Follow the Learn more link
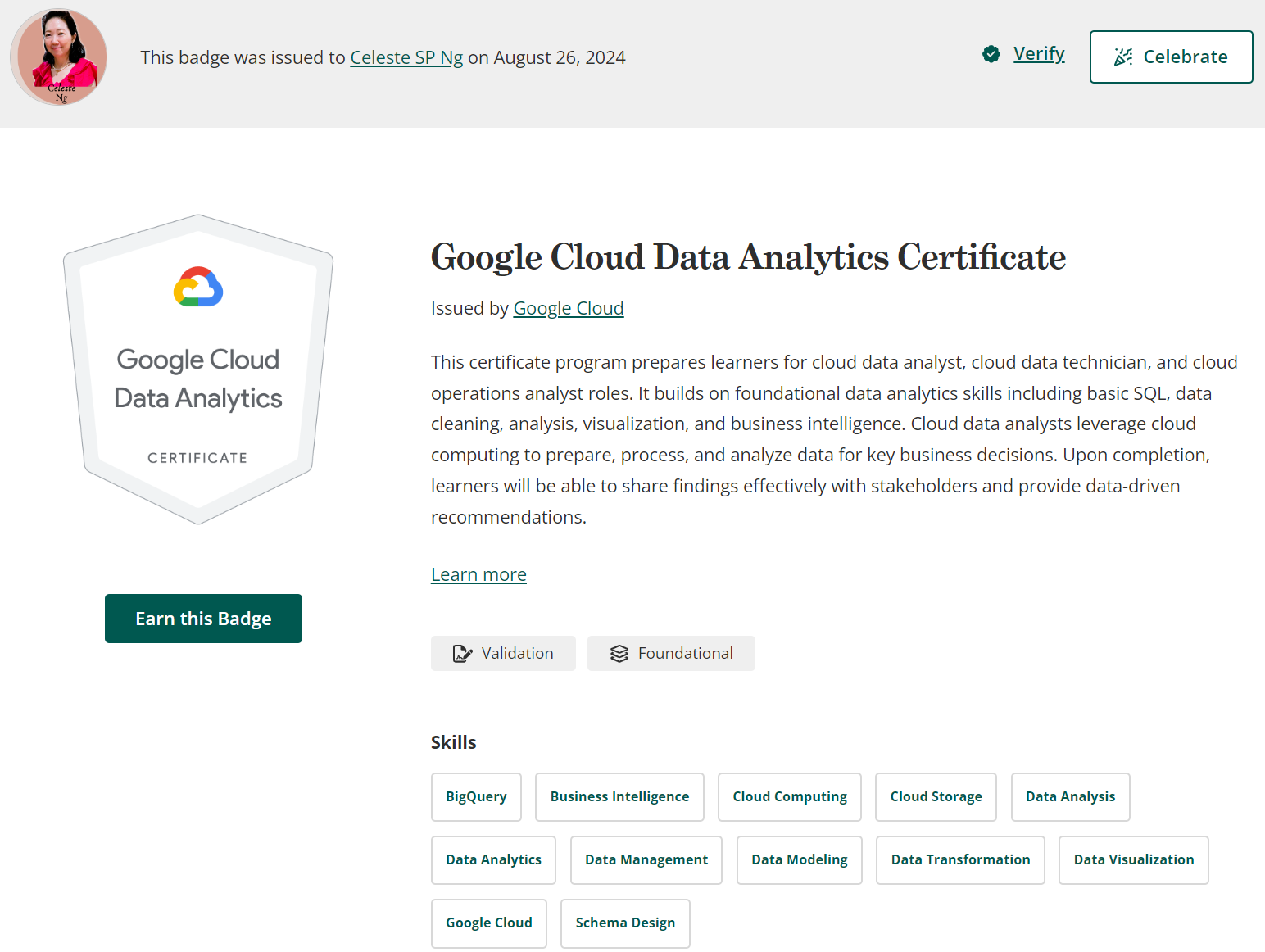This screenshot has width=1265, height=952. (x=478, y=574)
